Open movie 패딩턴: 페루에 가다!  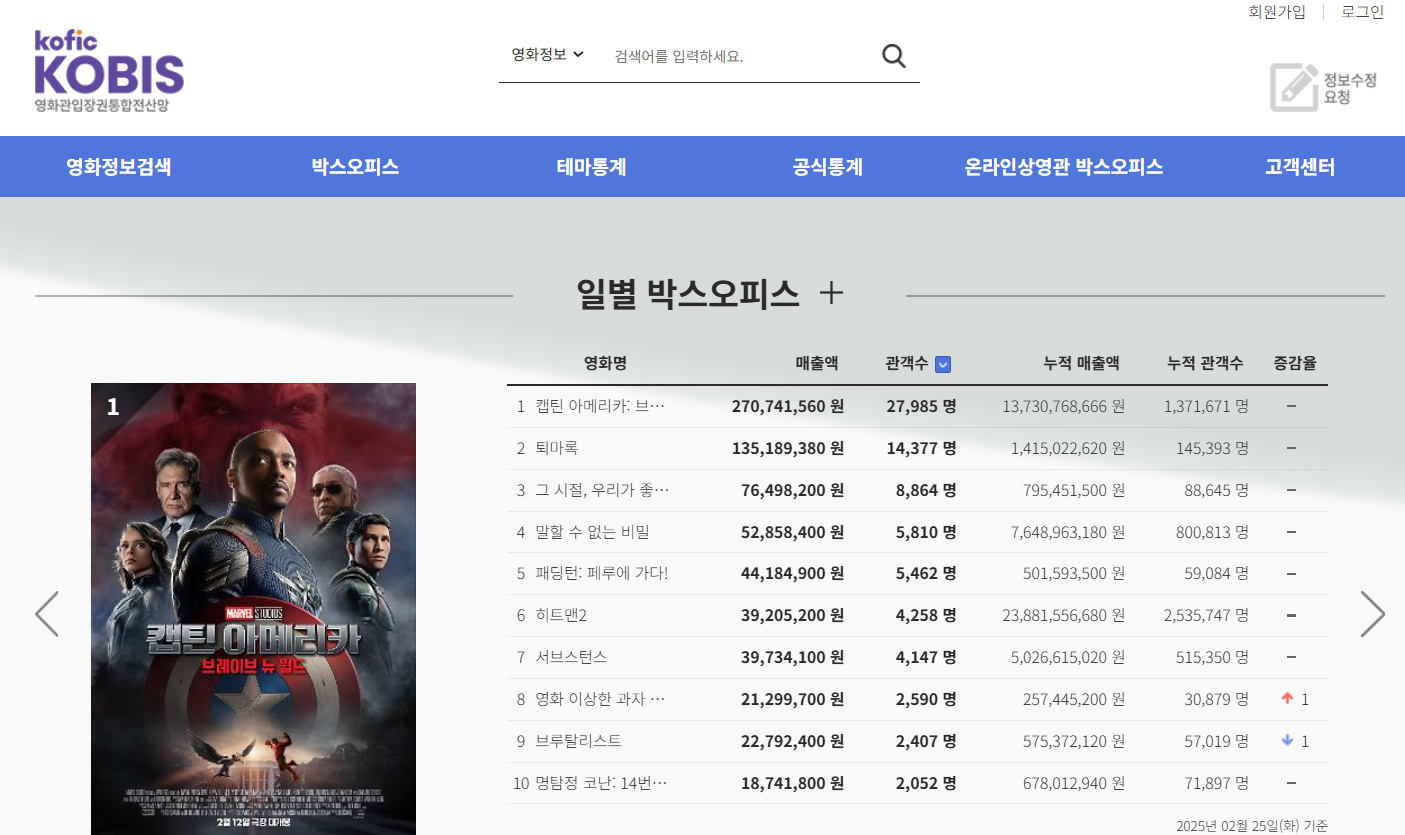pyautogui.click(x=601, y=574)
